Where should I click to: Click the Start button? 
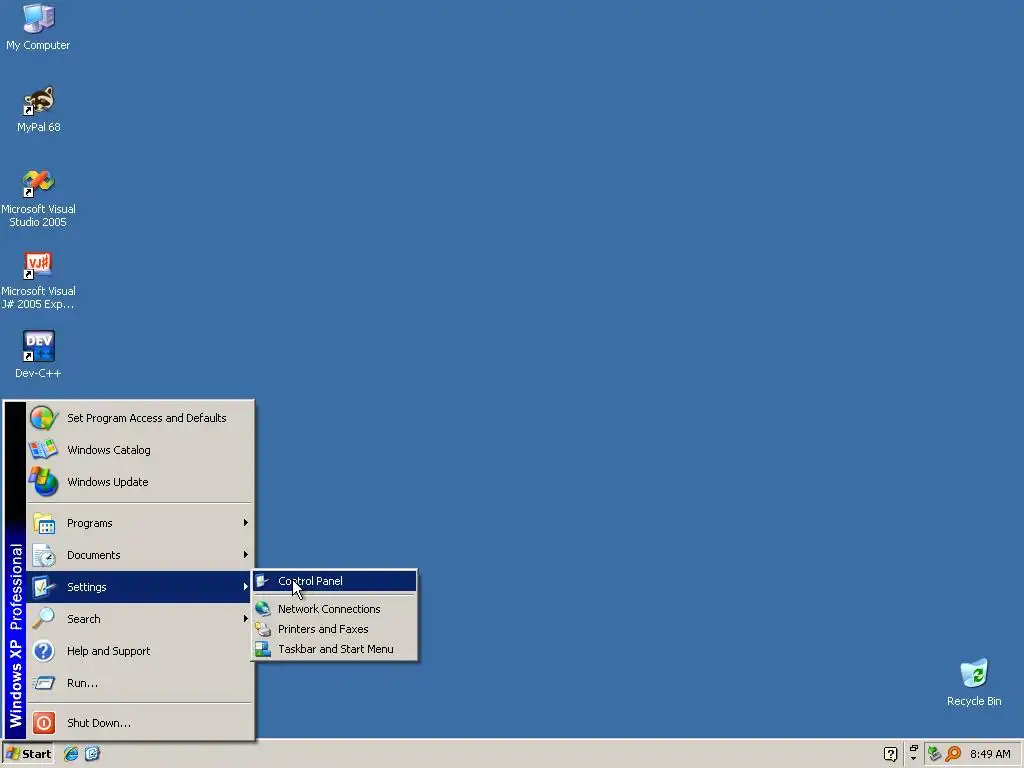pyautogui.click(x=27, y=754)
